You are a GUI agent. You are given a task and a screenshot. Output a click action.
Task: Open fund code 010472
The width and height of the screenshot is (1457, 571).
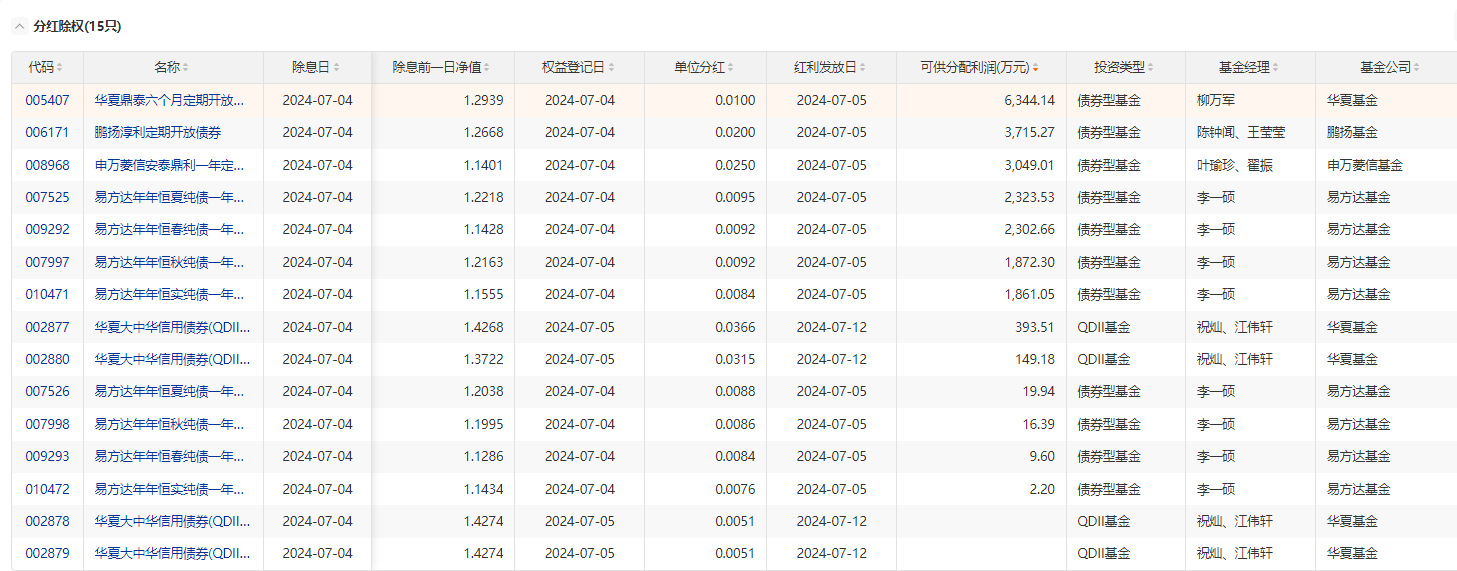pyautogui.click(x=47, y=489)
